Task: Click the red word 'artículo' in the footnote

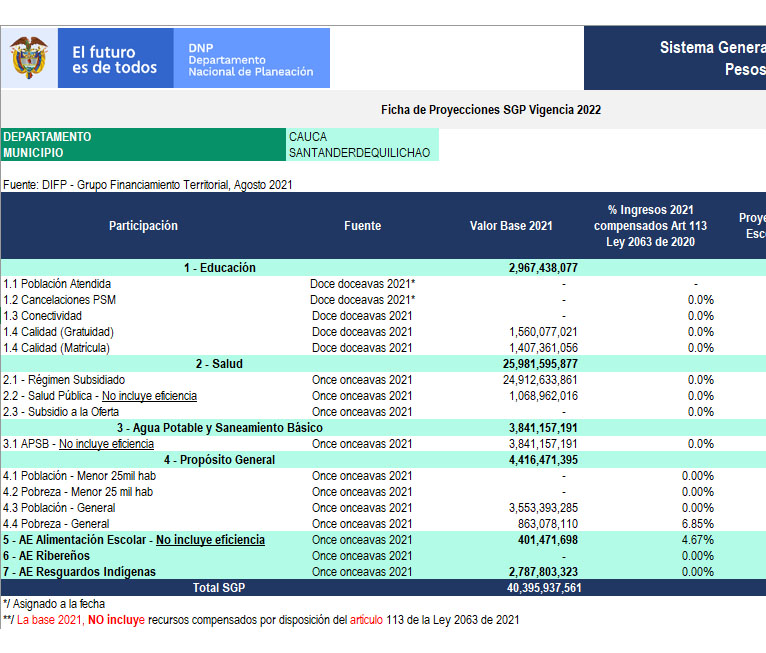Action: 366,620
